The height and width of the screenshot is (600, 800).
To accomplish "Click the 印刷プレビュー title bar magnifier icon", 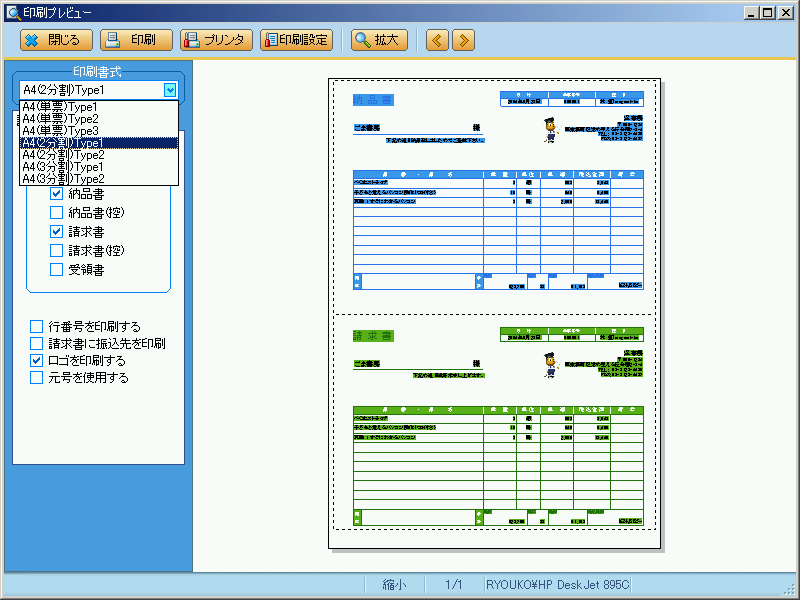I will coord(13,12).
